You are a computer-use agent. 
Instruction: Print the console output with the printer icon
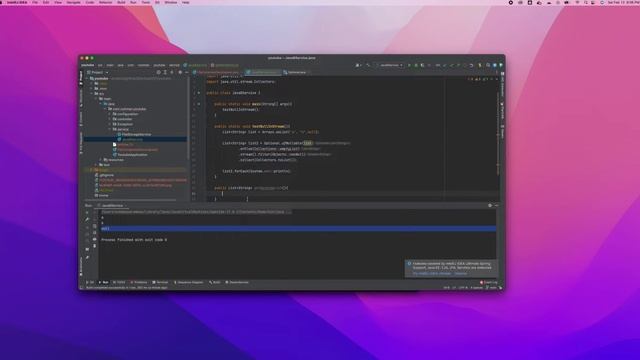[x=94, y=239]
